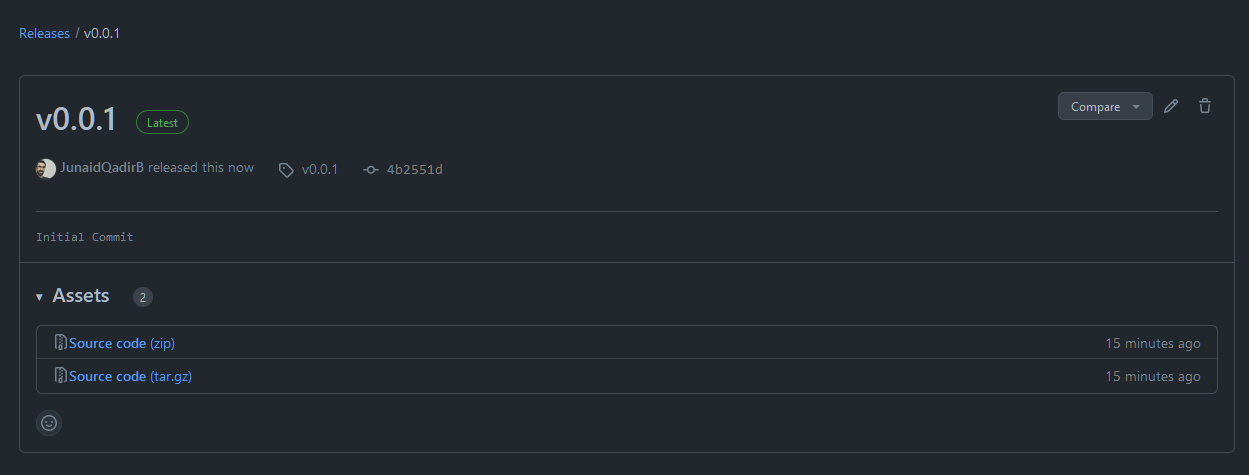The height and width of the screenshot is (475, 1249).
Task: Click the Assets count badge showing 2
Action: (x=143, y=297)
